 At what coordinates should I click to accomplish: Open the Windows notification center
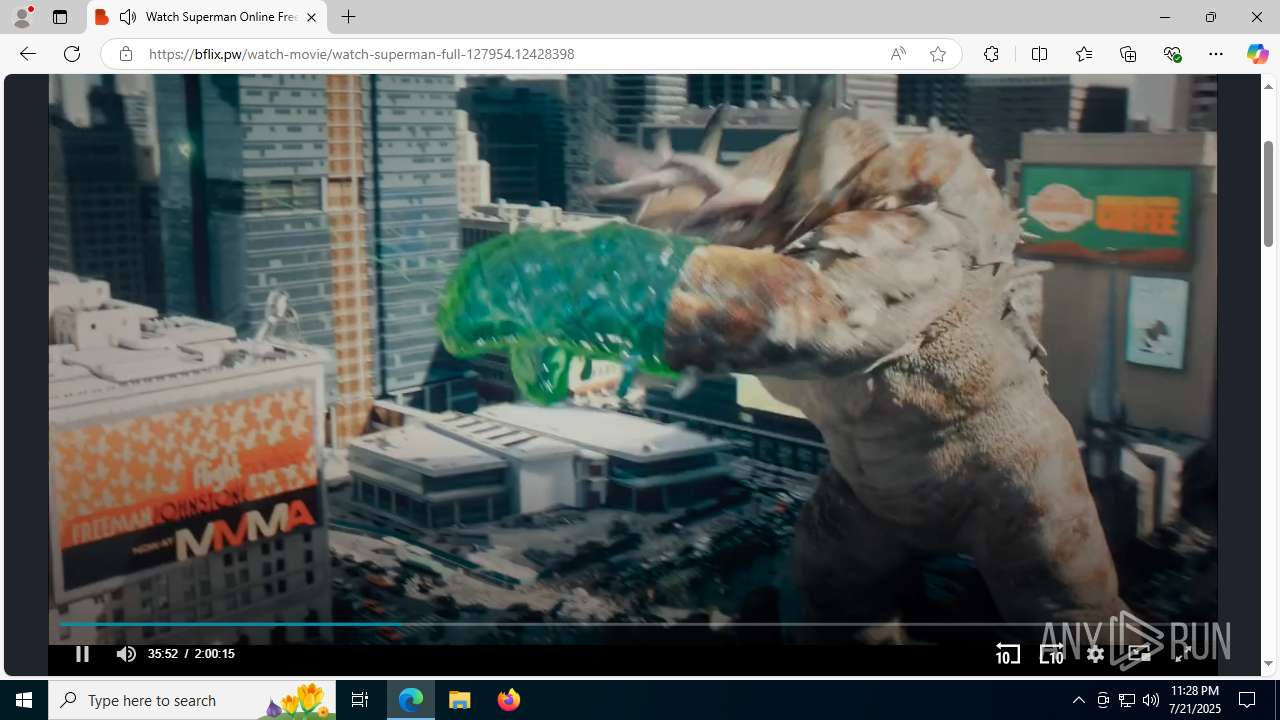1248,700
